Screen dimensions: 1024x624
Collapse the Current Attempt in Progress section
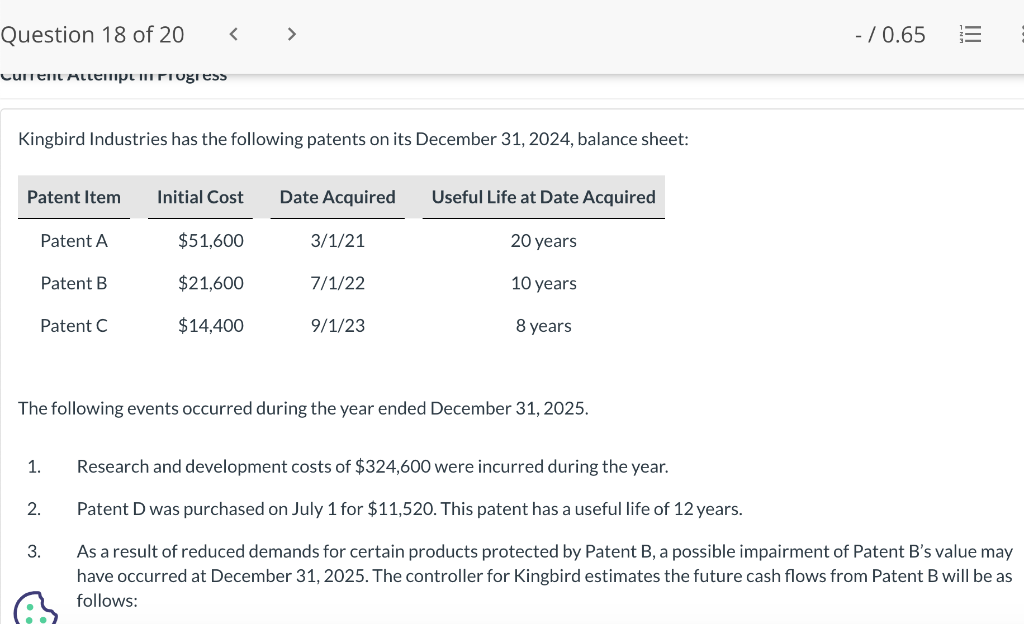[x=114, y=73]
